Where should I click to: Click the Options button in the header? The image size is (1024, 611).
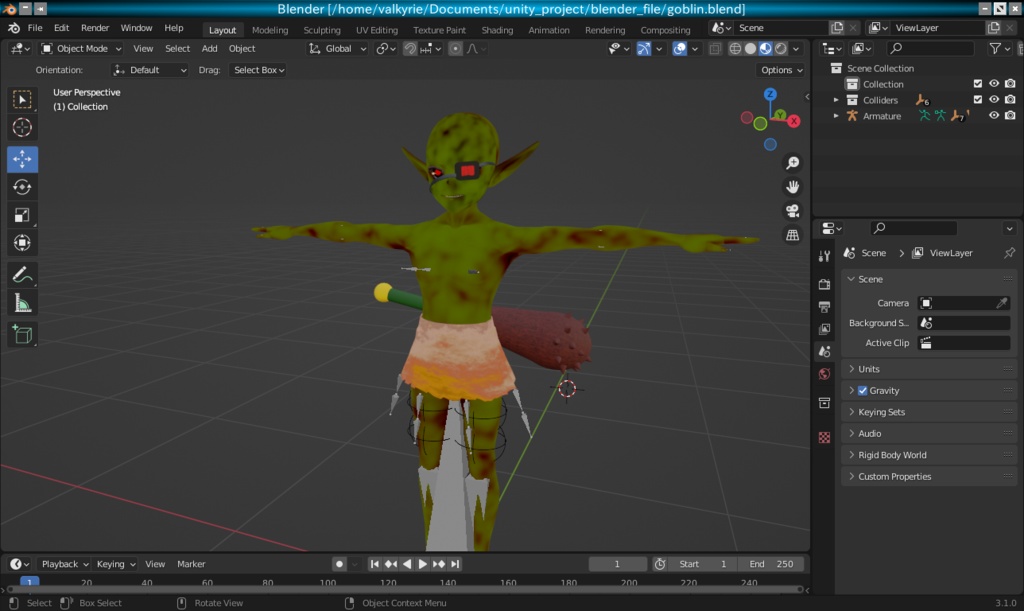[x=779, y=70]
